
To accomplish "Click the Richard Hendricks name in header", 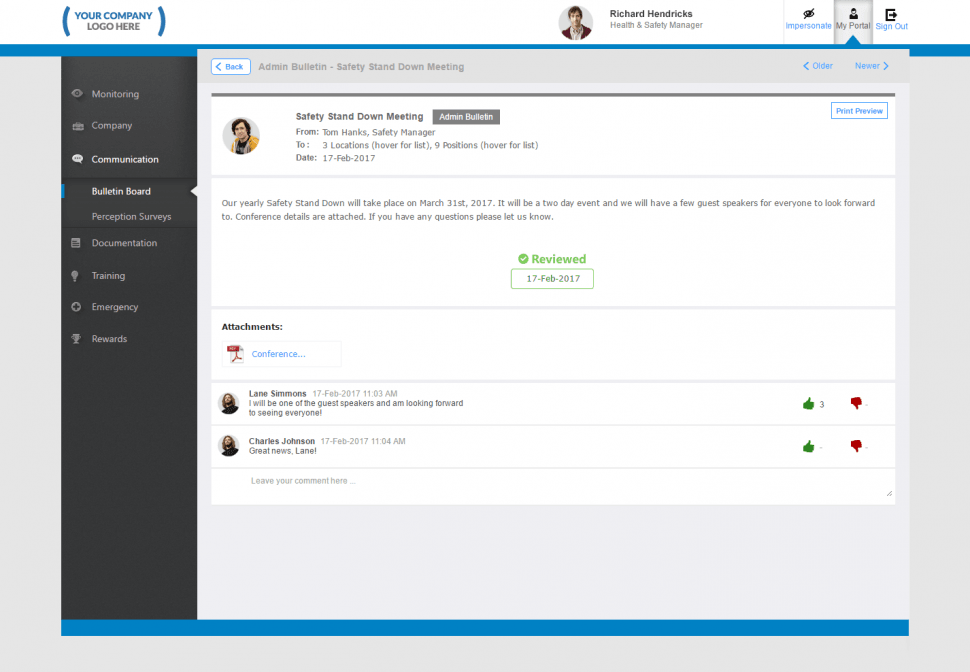I will pos(651,14).
